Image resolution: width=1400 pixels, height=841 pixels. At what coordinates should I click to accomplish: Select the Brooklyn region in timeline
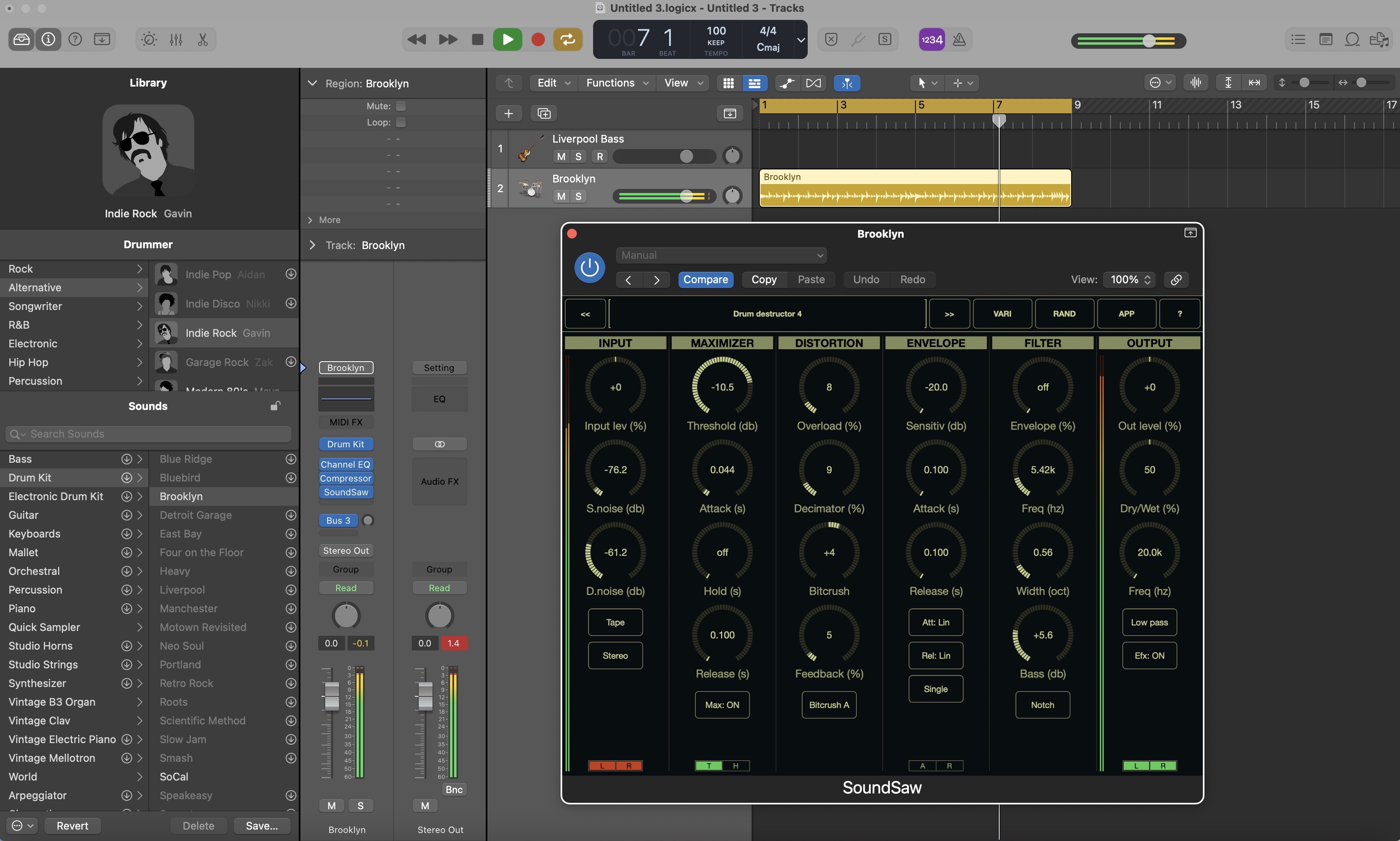[x=915, y=188]
